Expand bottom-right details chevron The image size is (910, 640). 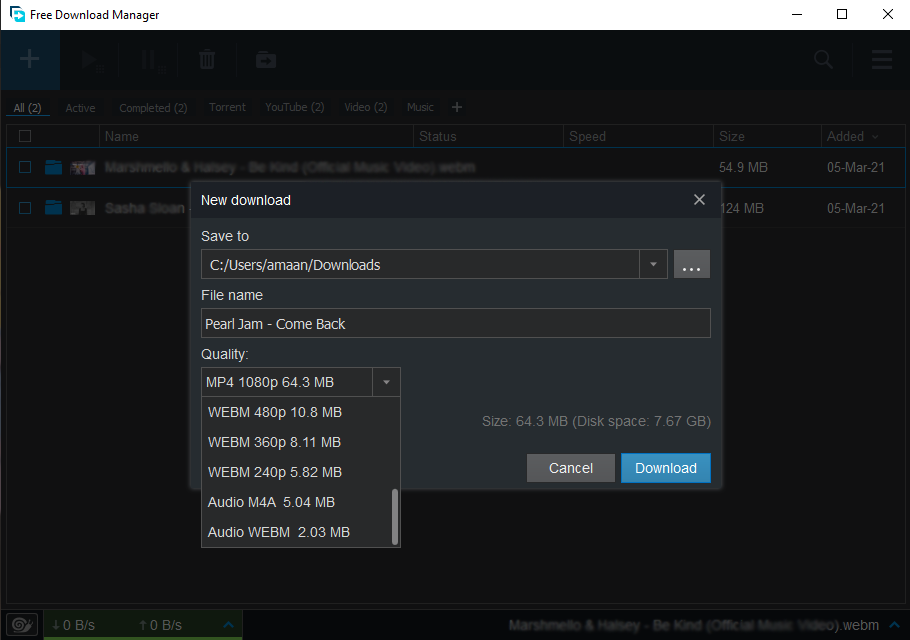tap(894, 625)
